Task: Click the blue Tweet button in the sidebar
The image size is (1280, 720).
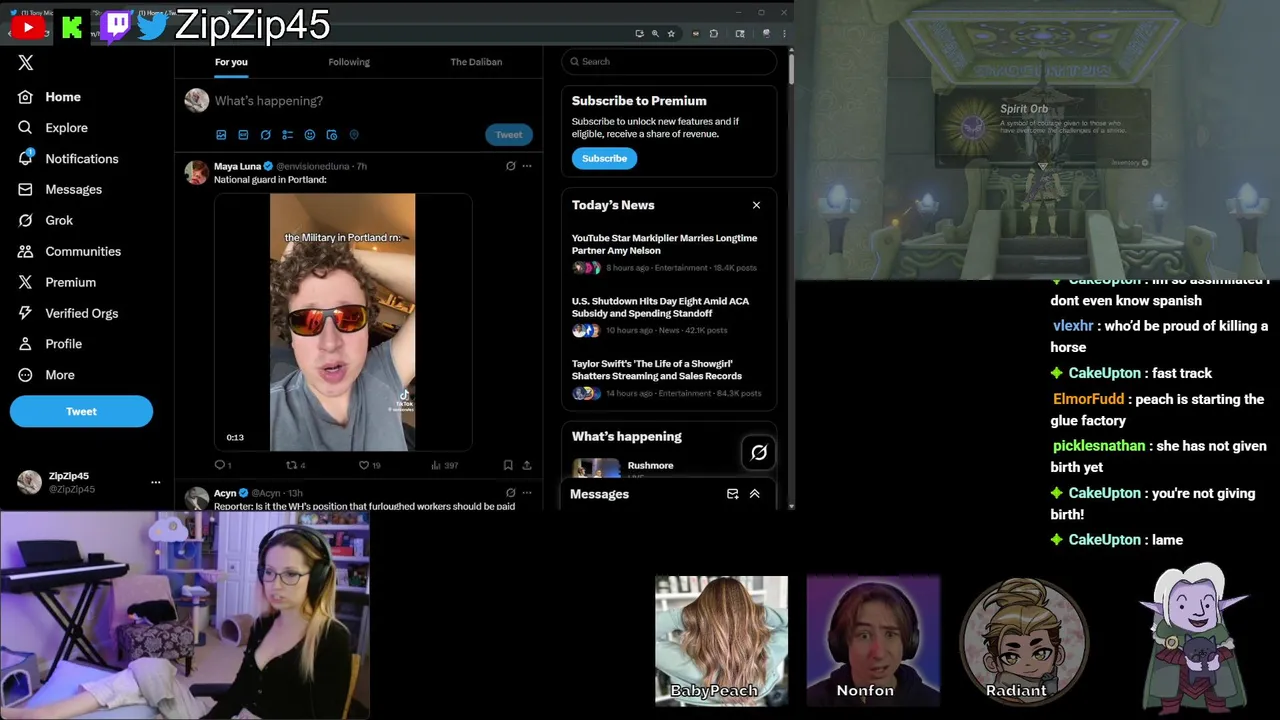Action: [x=81, y=411]
